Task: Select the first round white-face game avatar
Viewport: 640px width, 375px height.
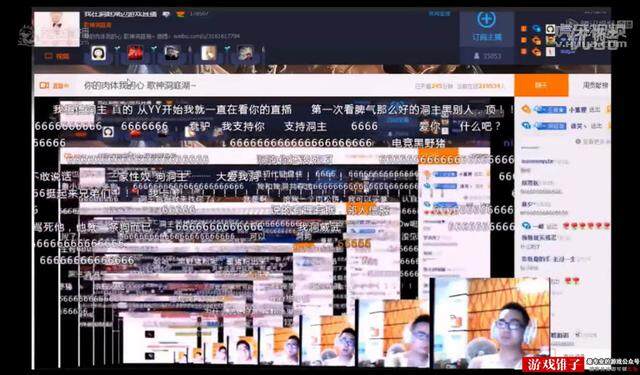Action: (x=98, y=53)
